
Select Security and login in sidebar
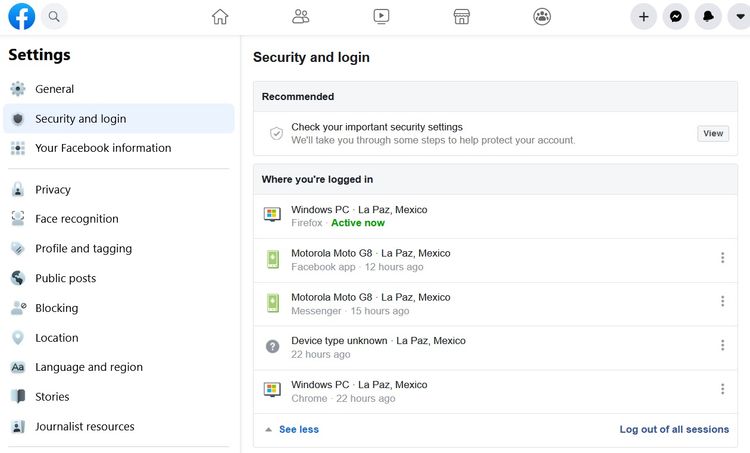[x=119, y=119]
